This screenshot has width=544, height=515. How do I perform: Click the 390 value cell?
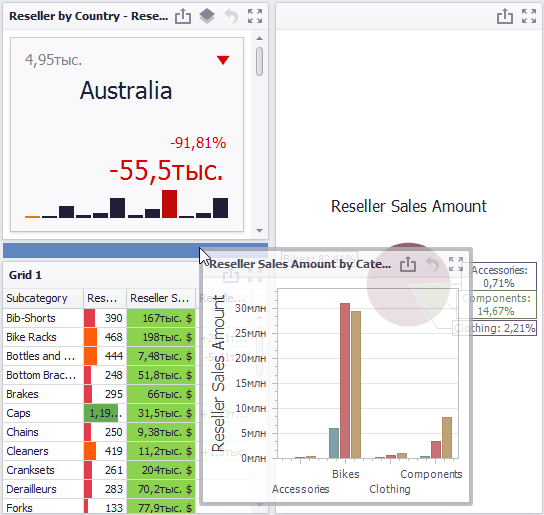(x=105, y=318)
